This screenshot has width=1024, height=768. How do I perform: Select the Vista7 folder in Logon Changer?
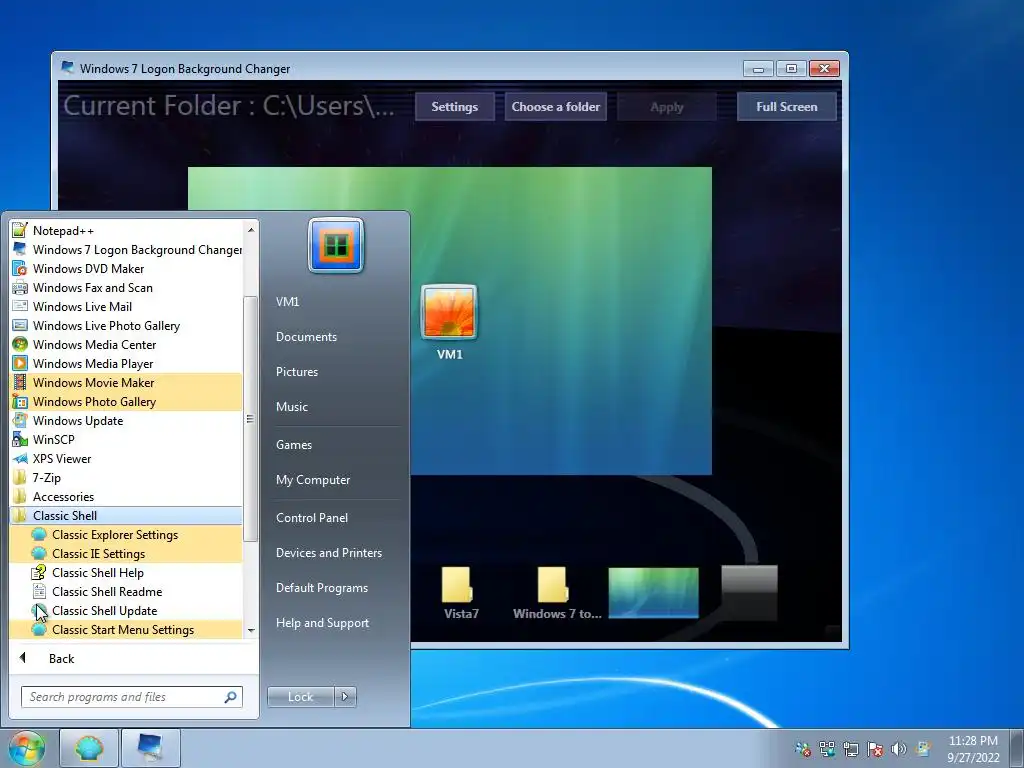[x=460, y=593]
